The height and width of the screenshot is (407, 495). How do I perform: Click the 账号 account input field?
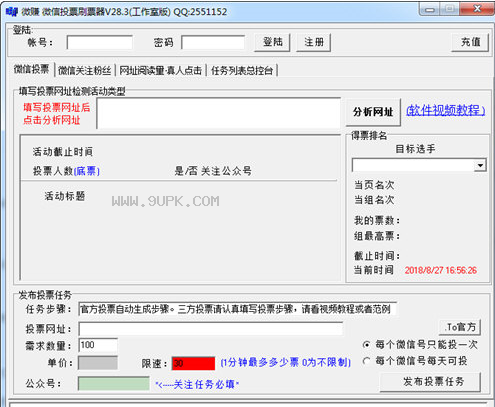tap(100, 43)
